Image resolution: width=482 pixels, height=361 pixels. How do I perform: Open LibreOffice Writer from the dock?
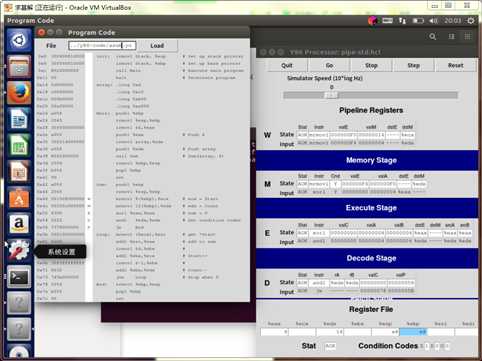point(19,119)
